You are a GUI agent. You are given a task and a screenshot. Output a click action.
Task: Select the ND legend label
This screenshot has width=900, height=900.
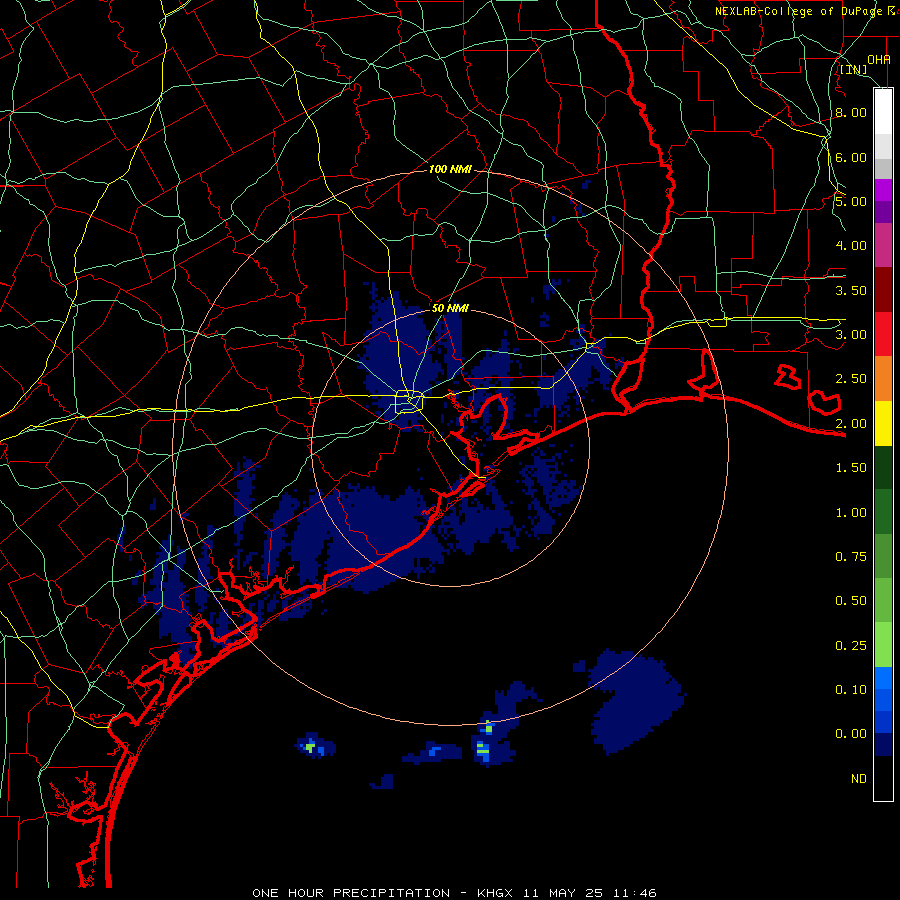click(859, 779)
